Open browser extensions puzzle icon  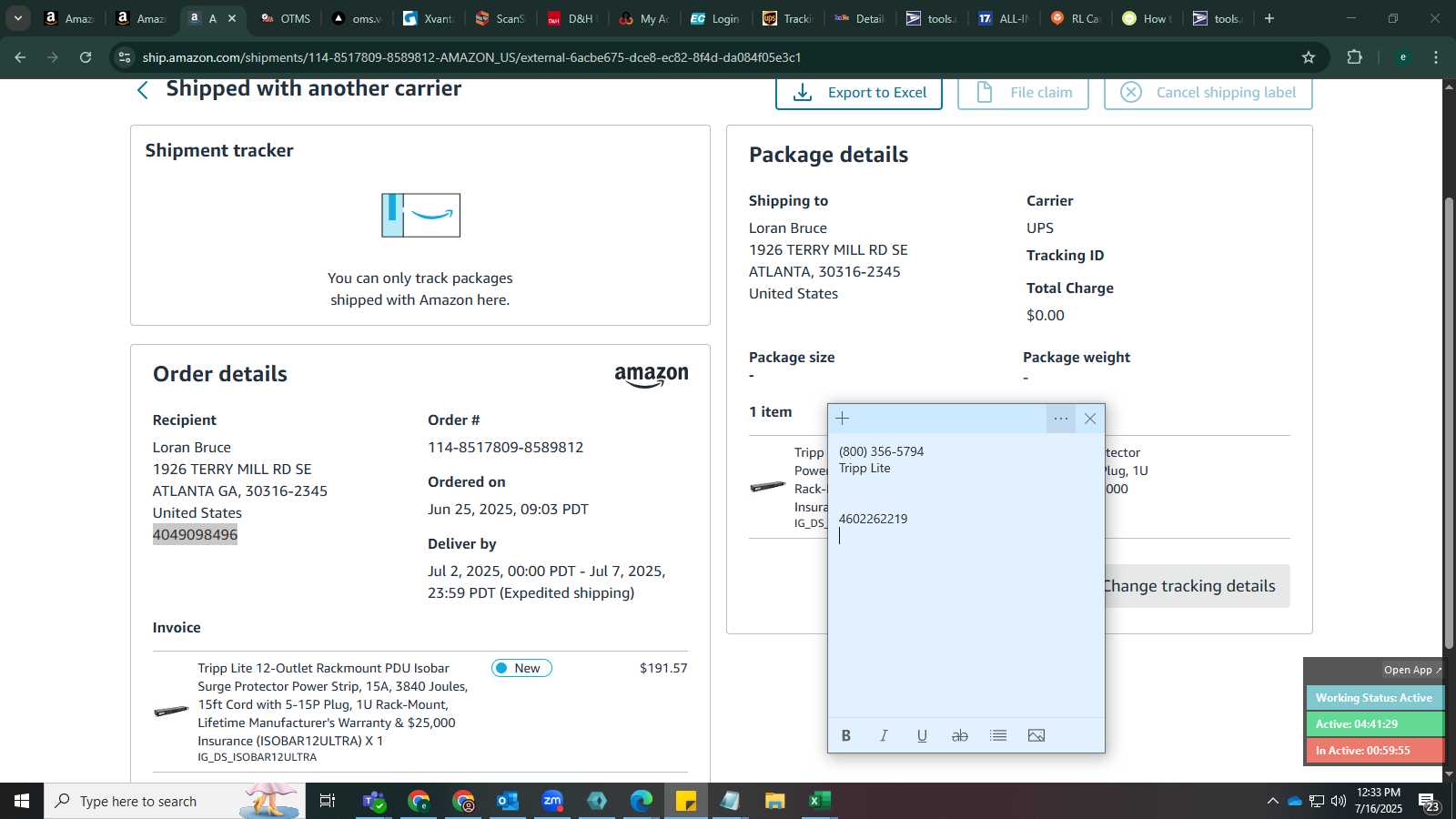[x=1355, y=57]
